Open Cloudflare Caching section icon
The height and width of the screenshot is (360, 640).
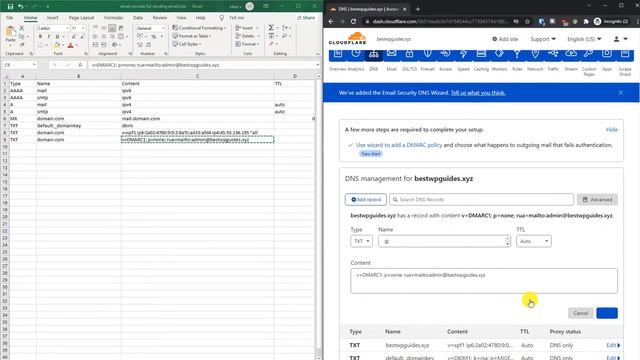pos(481,54)
